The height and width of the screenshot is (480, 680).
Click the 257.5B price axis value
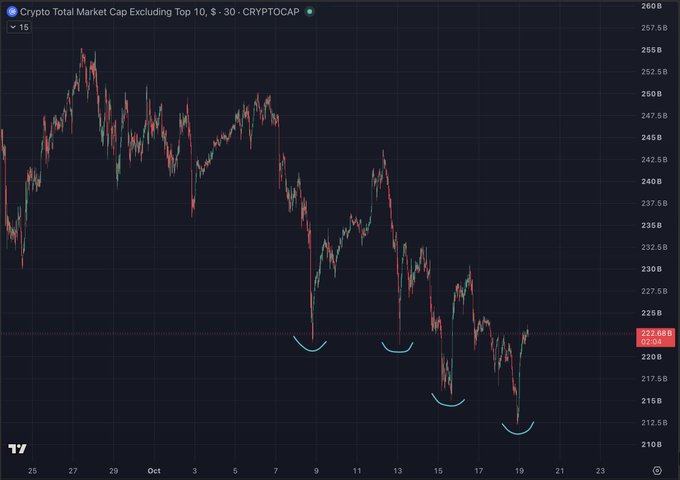pos(654,28)
